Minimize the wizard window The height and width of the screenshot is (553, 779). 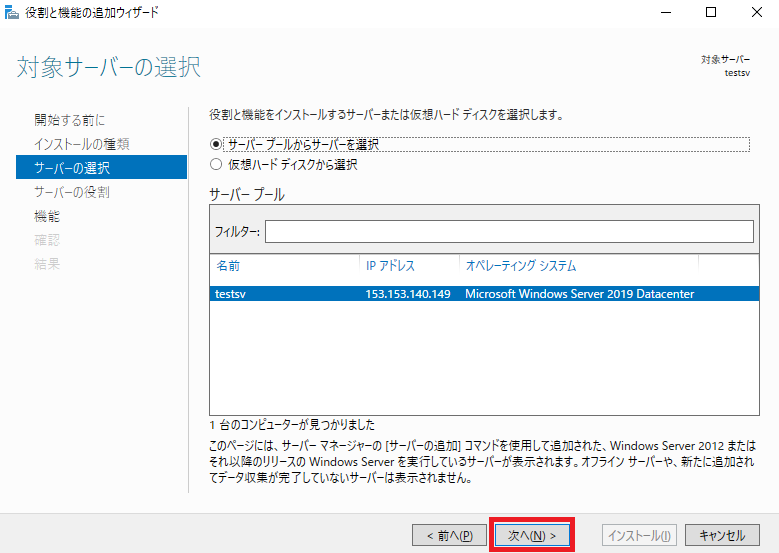tap(666, 12)
